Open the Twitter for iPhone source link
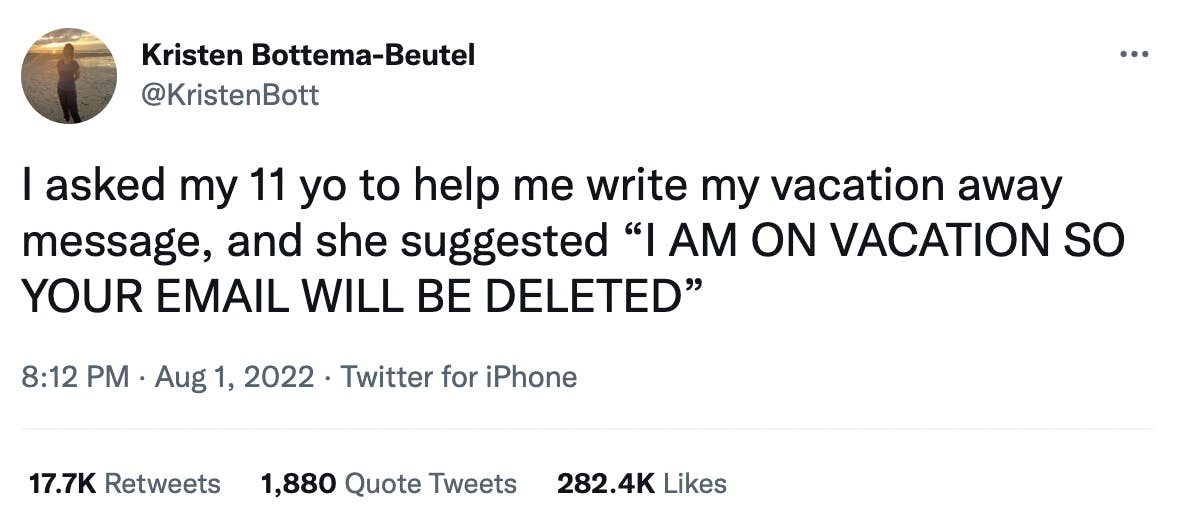The width and height of the screenshot is (1178, 524). (x=459, y=377)
